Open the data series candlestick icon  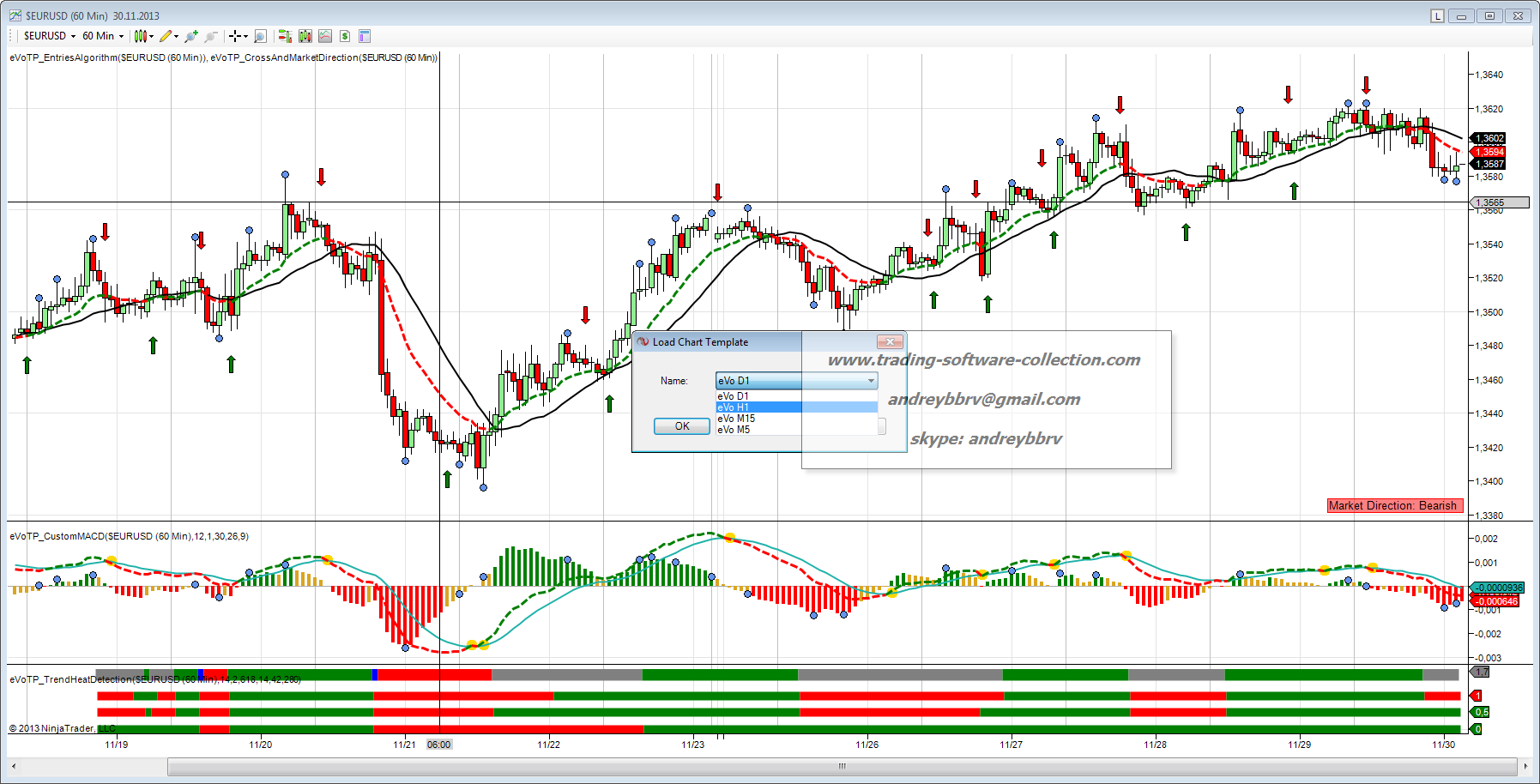coord(305,36)
